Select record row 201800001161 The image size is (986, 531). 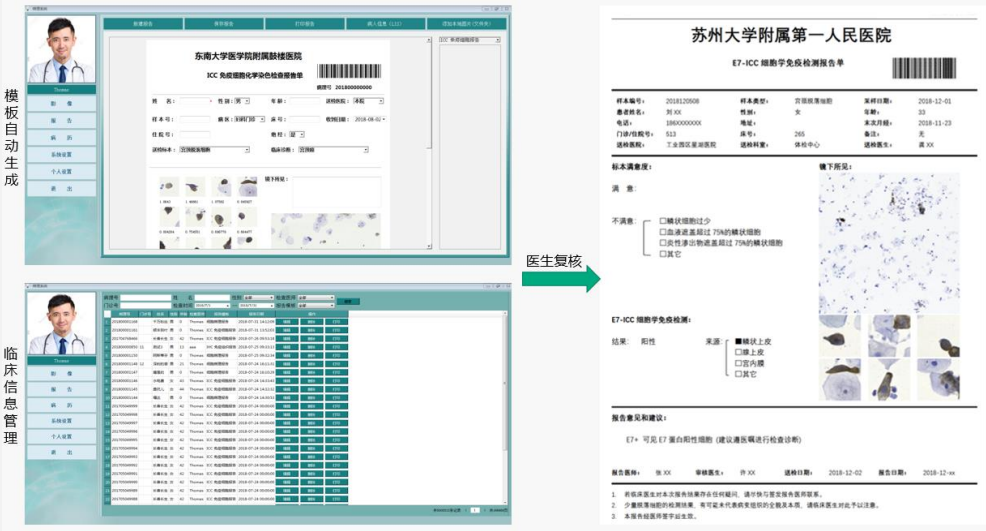pos(226,330)
